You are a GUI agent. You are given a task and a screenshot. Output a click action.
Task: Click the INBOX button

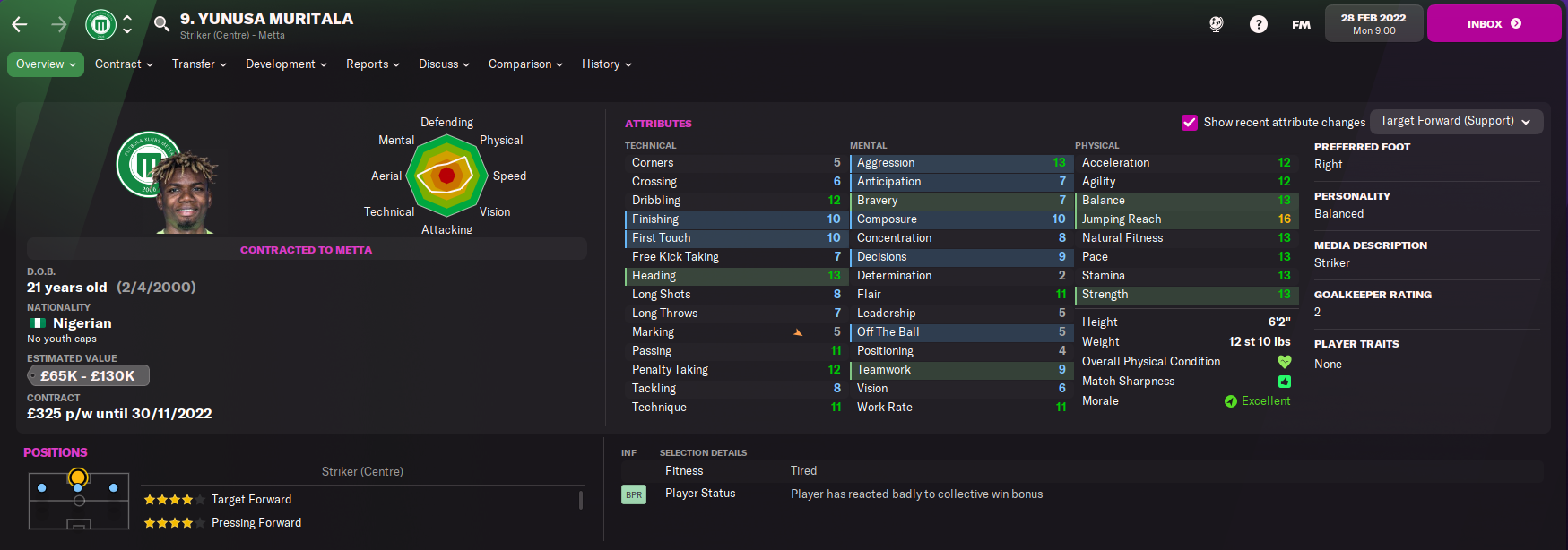click(x=1494, y=23)
